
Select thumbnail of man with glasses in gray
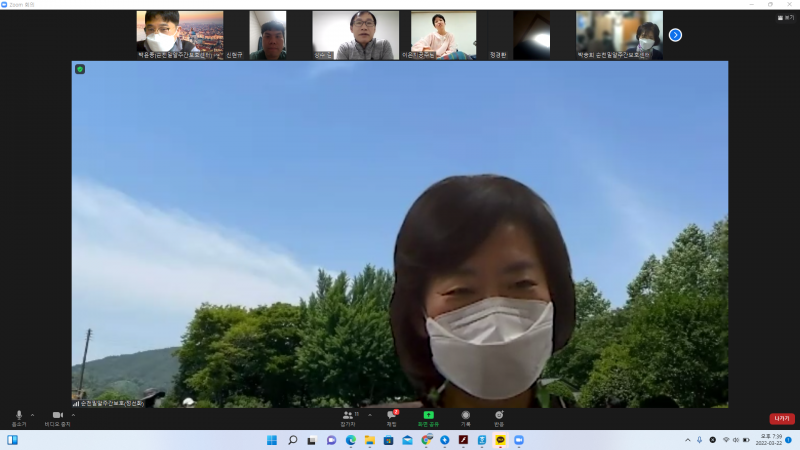356,35
